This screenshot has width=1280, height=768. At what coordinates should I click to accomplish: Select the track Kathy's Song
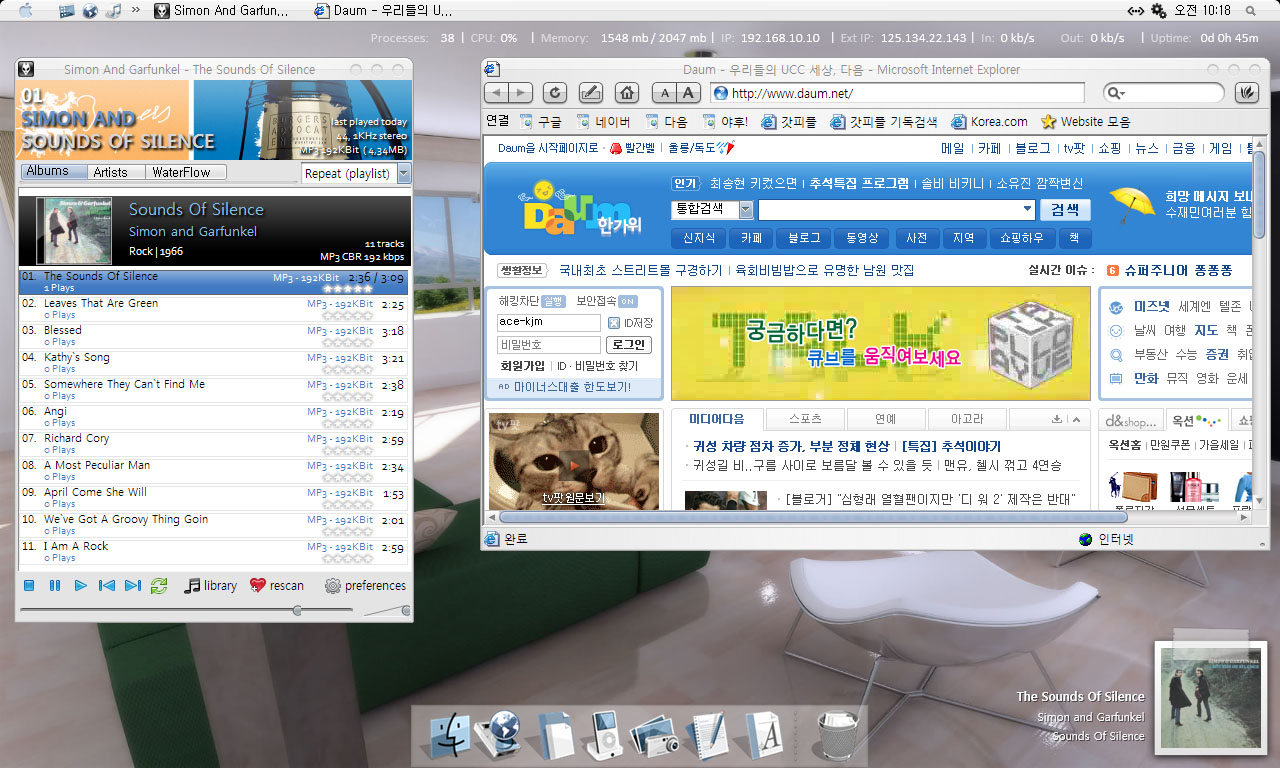214,363
